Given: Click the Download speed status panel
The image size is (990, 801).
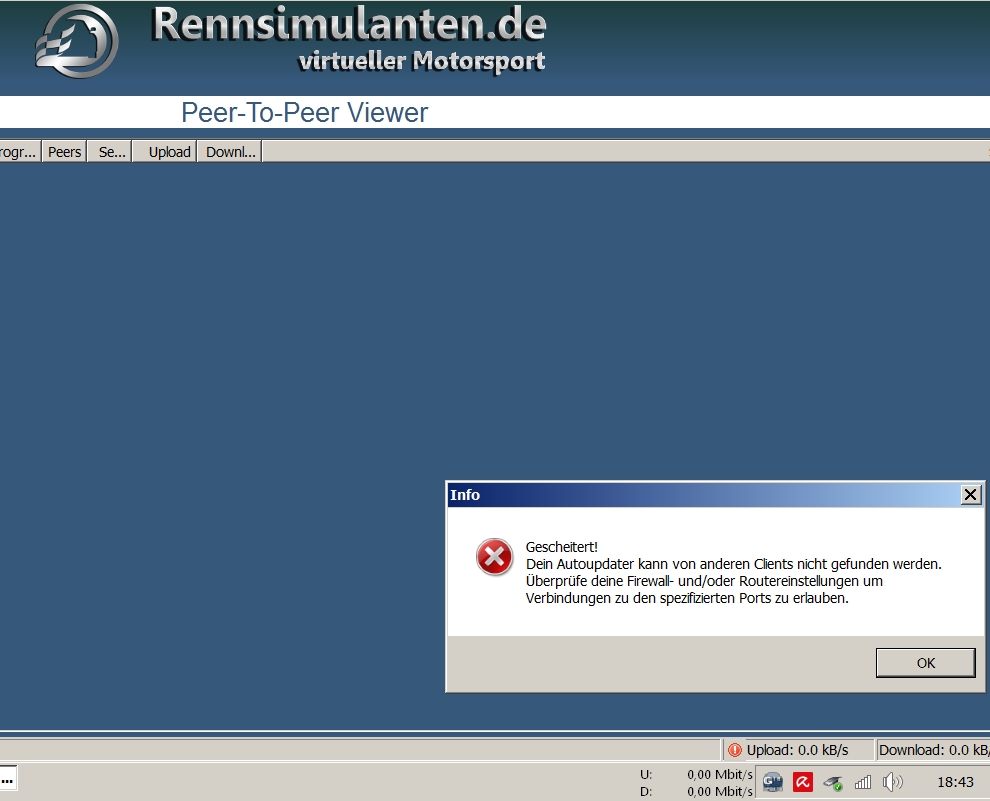Looking at the screenshot, I should (x=932, y=750).
